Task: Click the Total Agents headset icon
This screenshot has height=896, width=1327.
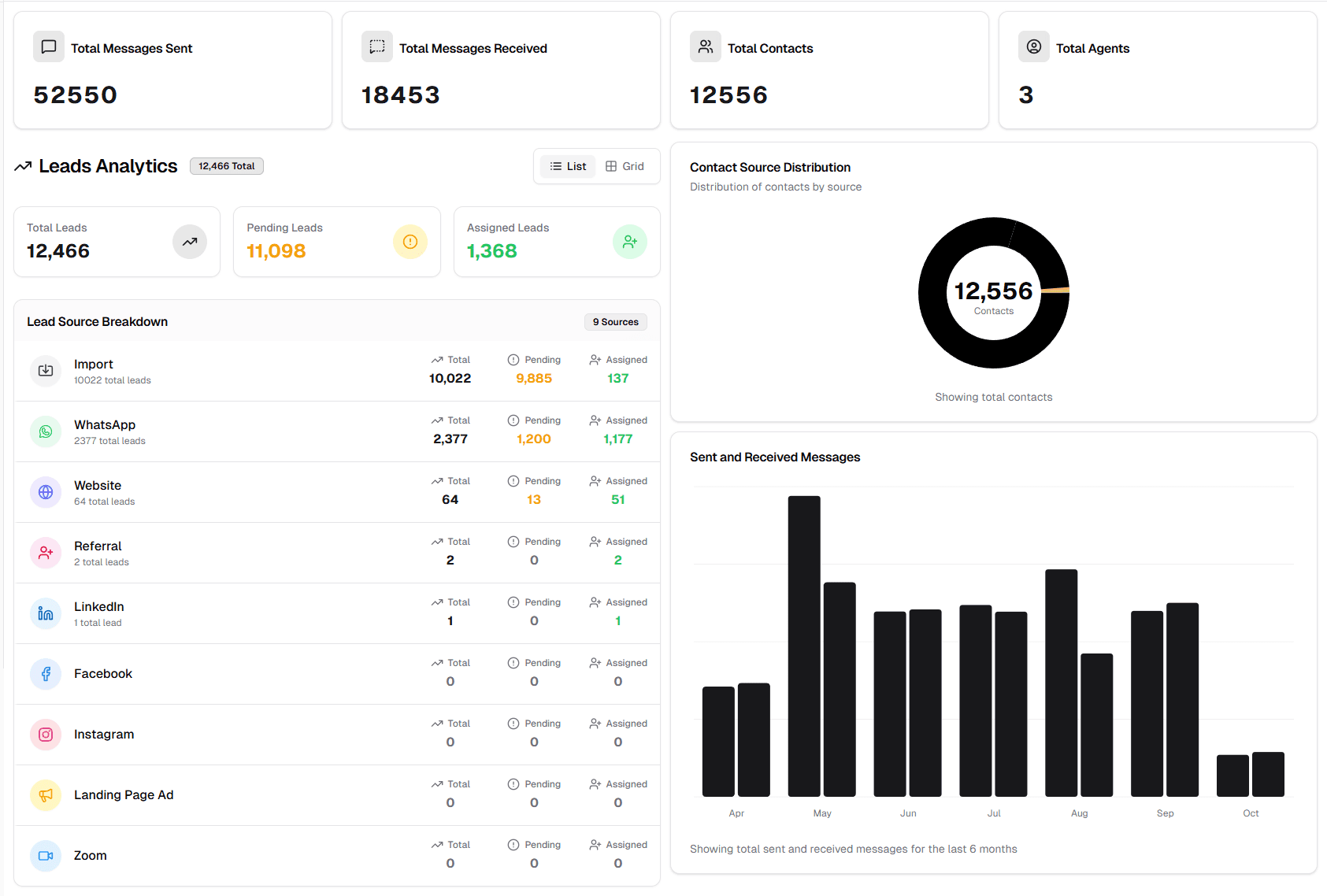Action: [x=1034, y=46]
